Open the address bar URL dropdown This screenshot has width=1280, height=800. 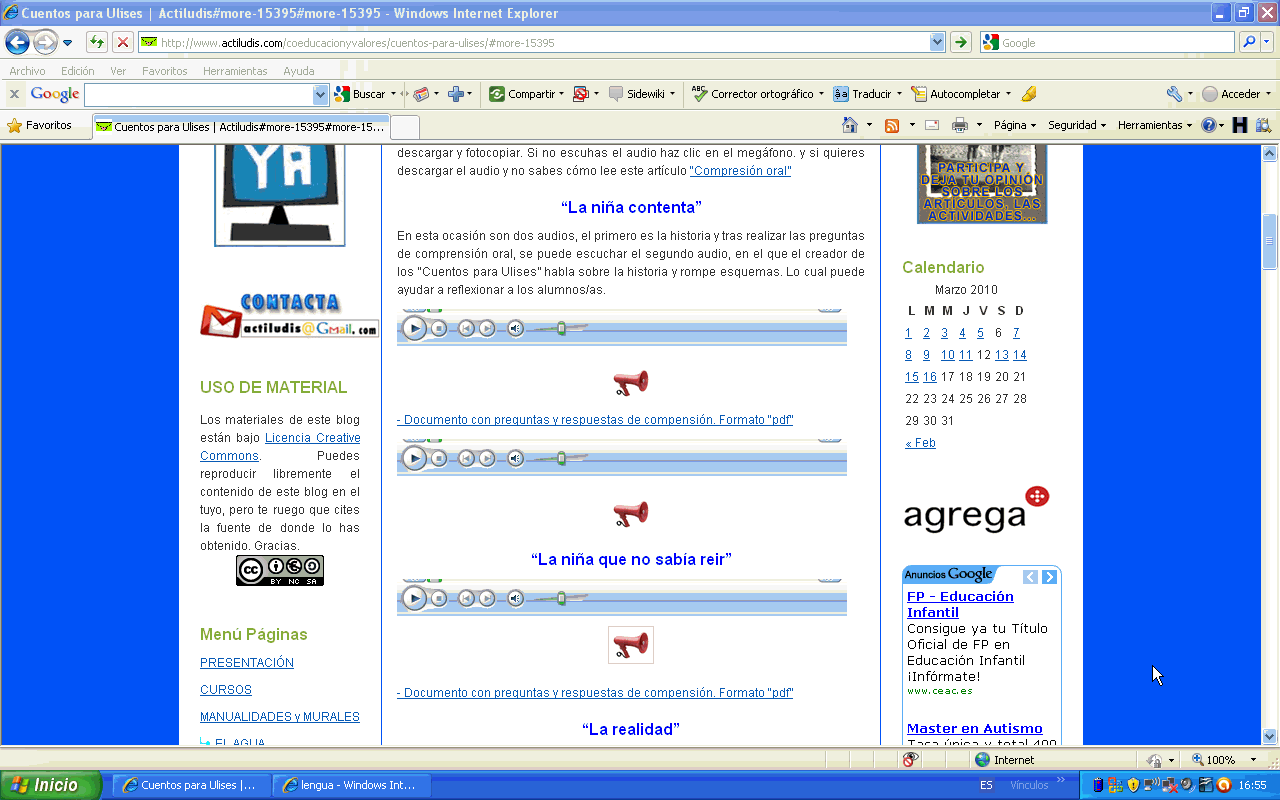tap(937, 42)
